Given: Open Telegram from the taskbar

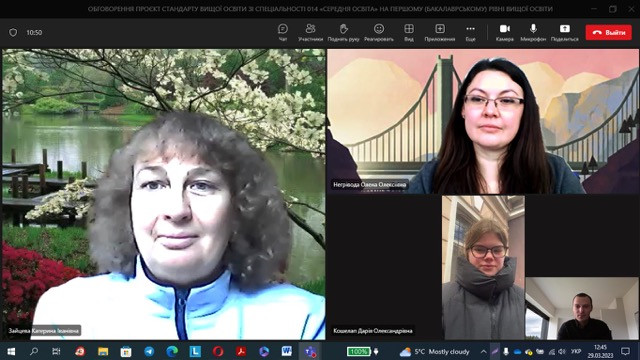Looking at the screenshot, I should coord(149,351).
